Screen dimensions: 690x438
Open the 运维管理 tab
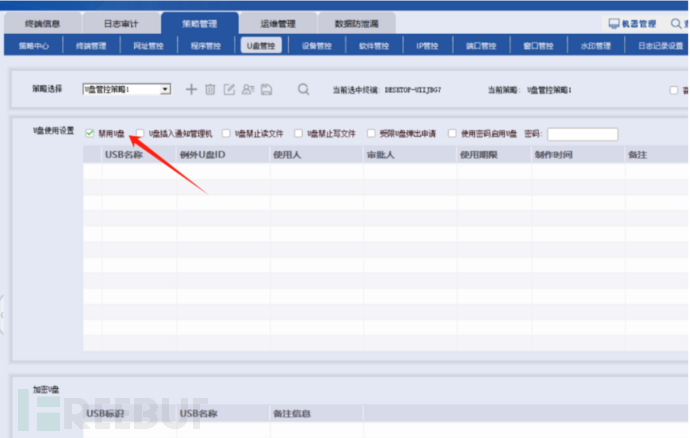click(278, 23)
